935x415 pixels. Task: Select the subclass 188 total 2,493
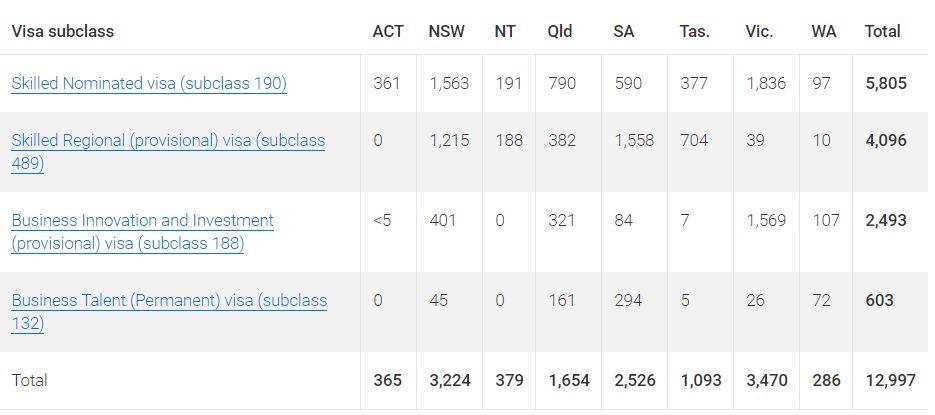(886, 220)
